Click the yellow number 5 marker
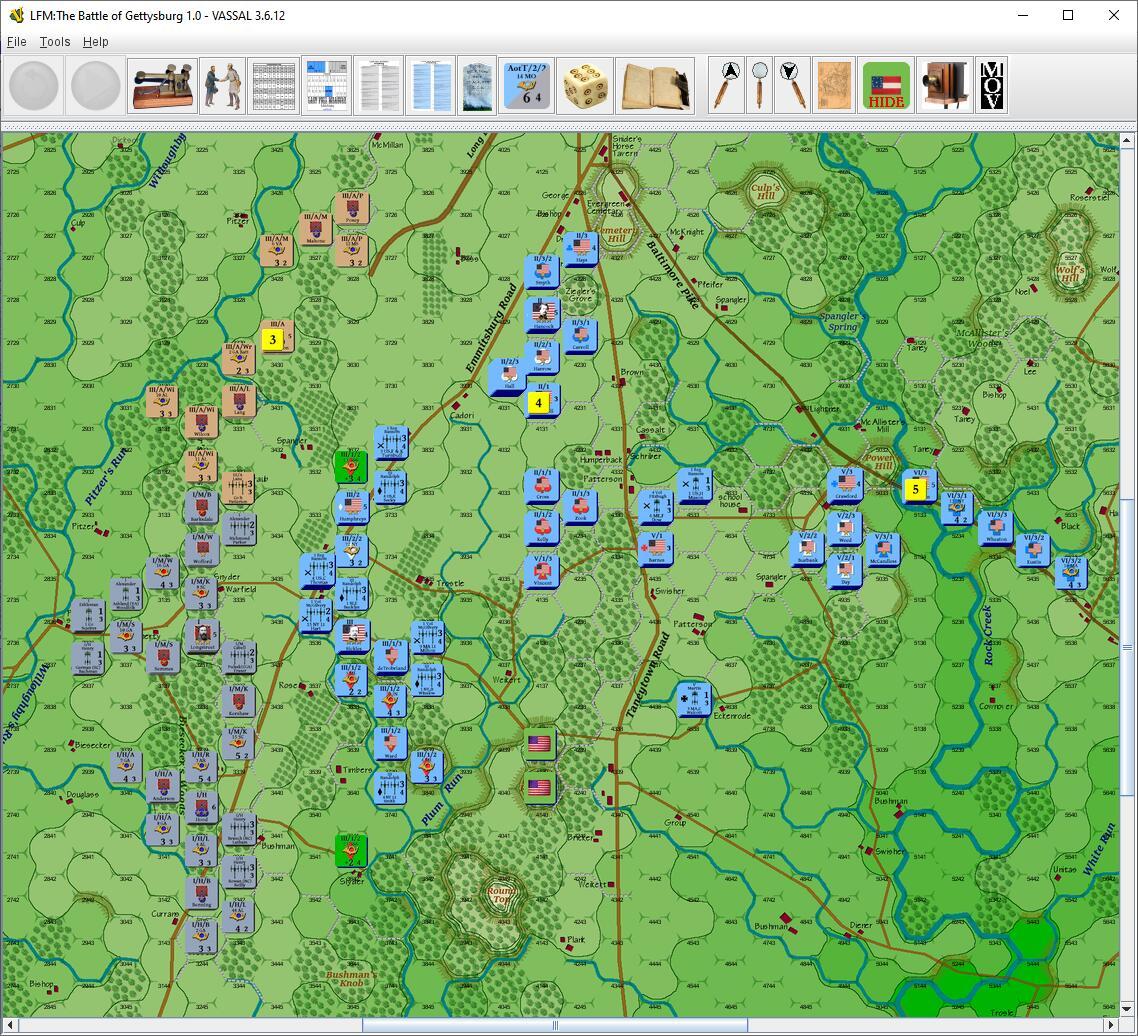This screenshot has width=1138, height=1036. pyautogui.click(x=915, y=489)
